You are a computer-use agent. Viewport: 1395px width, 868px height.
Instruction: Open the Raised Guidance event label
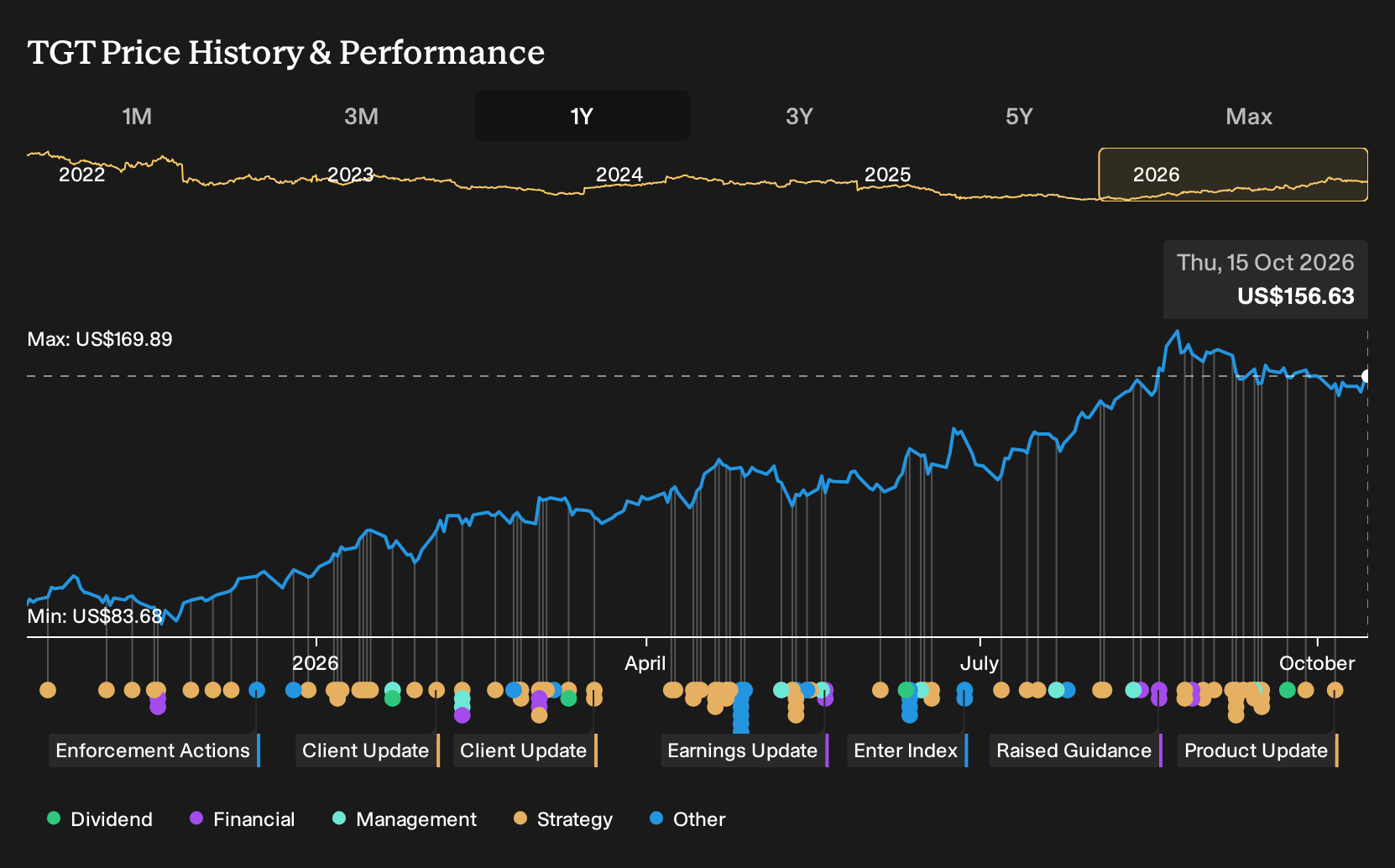click(x=1076, y=750)
